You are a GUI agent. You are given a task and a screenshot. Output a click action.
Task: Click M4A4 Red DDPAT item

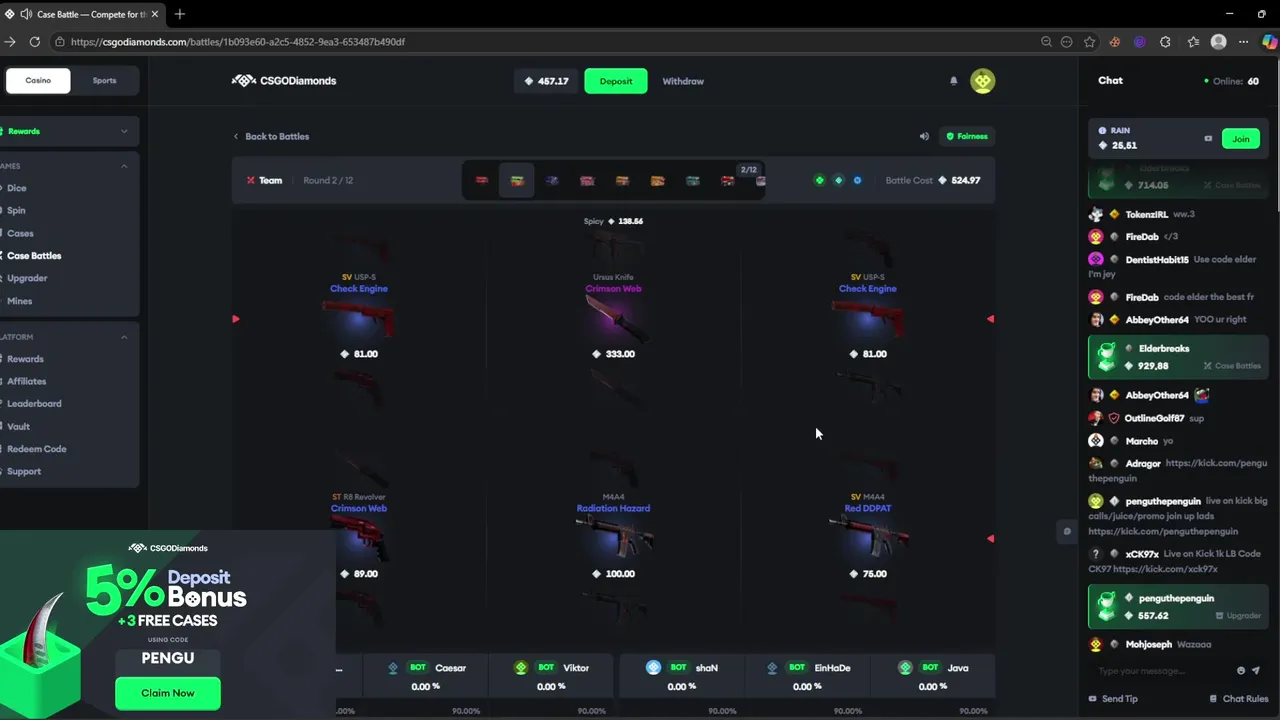(867, 535)
